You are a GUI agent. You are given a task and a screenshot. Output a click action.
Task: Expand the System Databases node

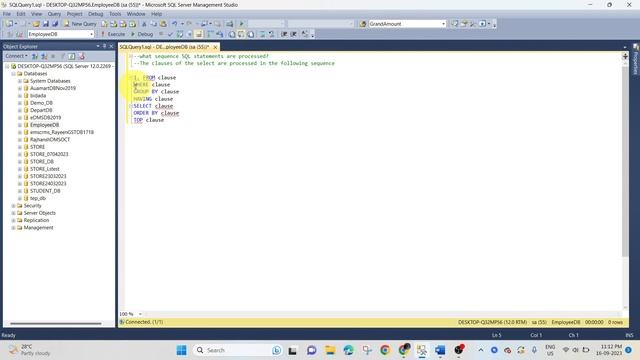pyautogui.click(x=20, y=81)
